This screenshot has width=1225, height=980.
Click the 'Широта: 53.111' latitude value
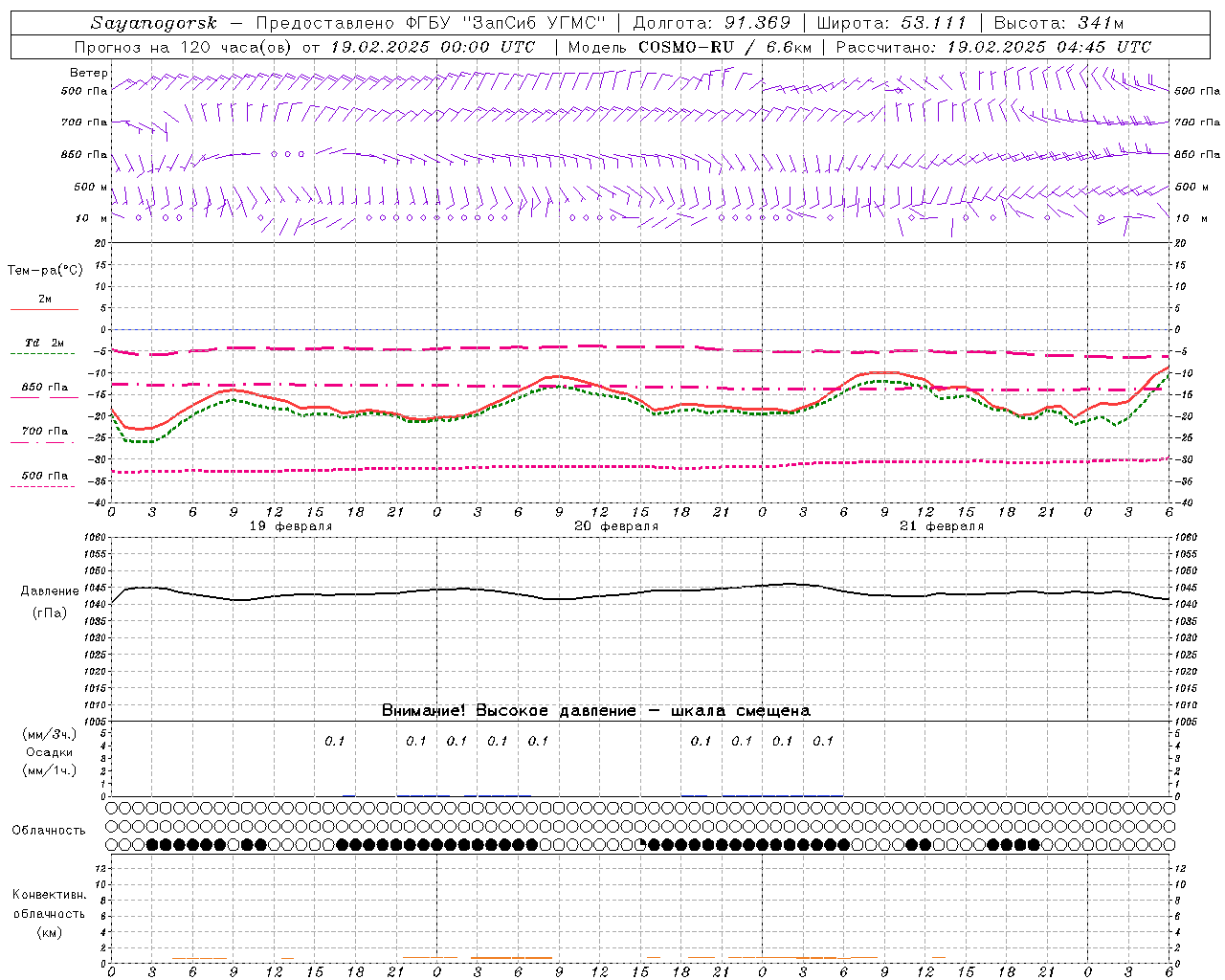coord(891,23)
